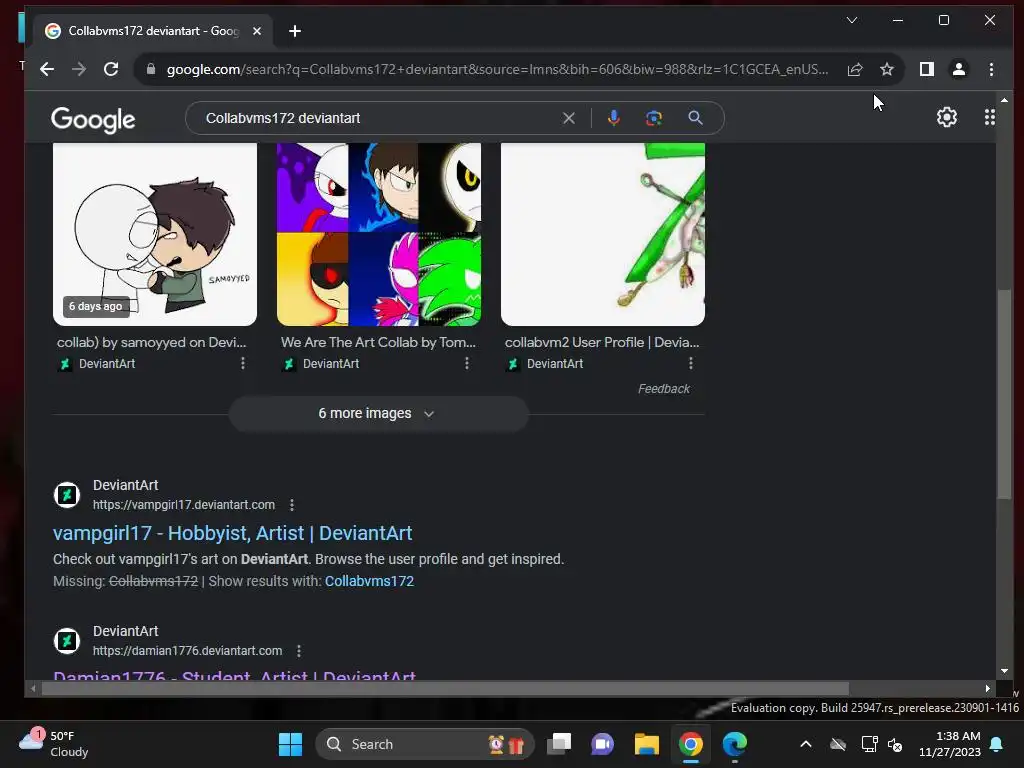Open options for collabvm2 User Profile image
The height and width of the screenshot is (768, 1024).
point(691,364)
